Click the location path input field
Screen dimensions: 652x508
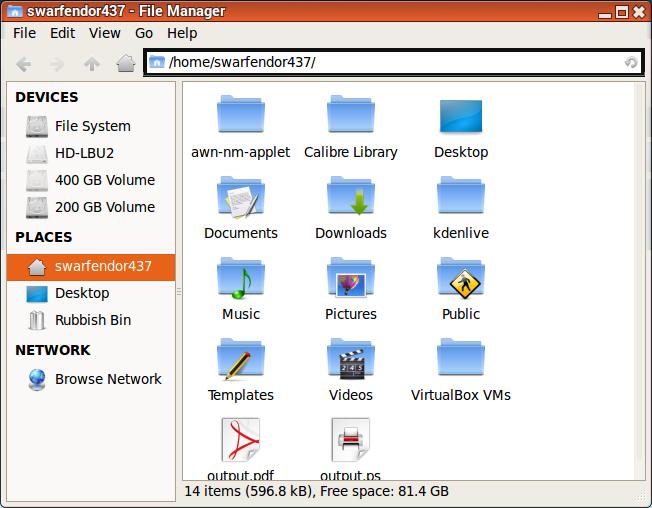click(x=390, y=62)
